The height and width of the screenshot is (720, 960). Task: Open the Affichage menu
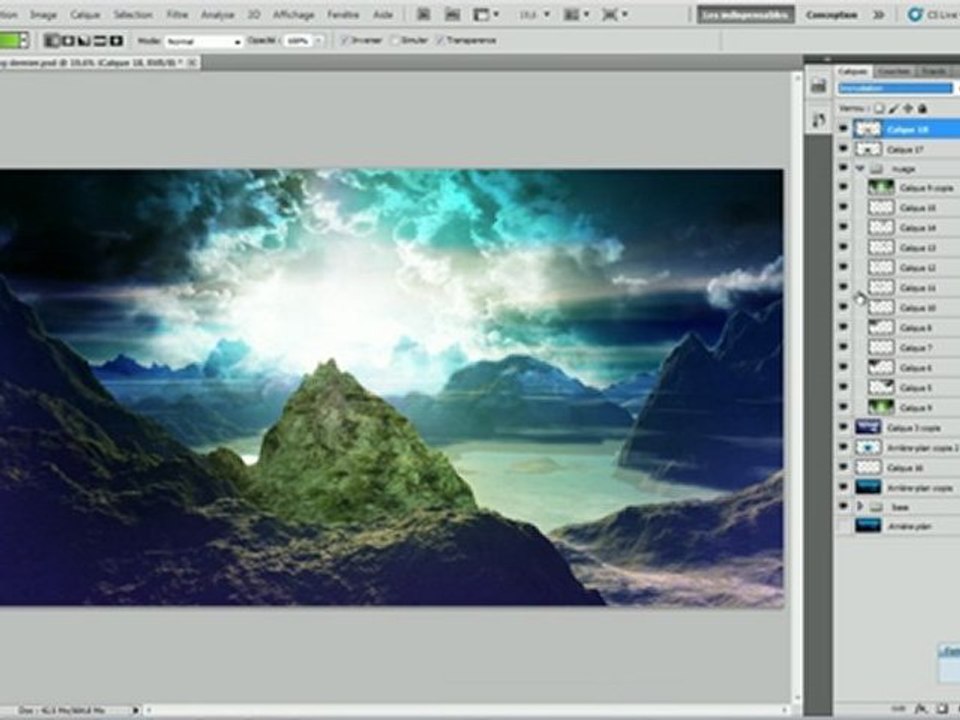pos(294,15)
